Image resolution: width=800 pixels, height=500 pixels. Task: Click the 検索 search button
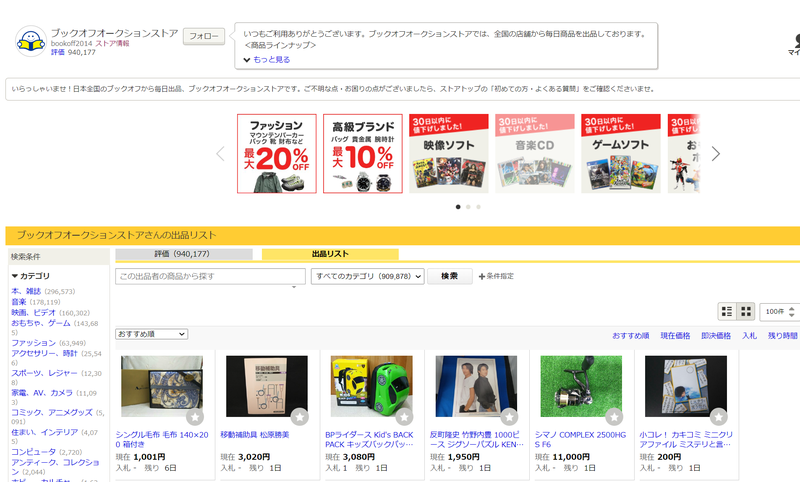coord(449,276)
